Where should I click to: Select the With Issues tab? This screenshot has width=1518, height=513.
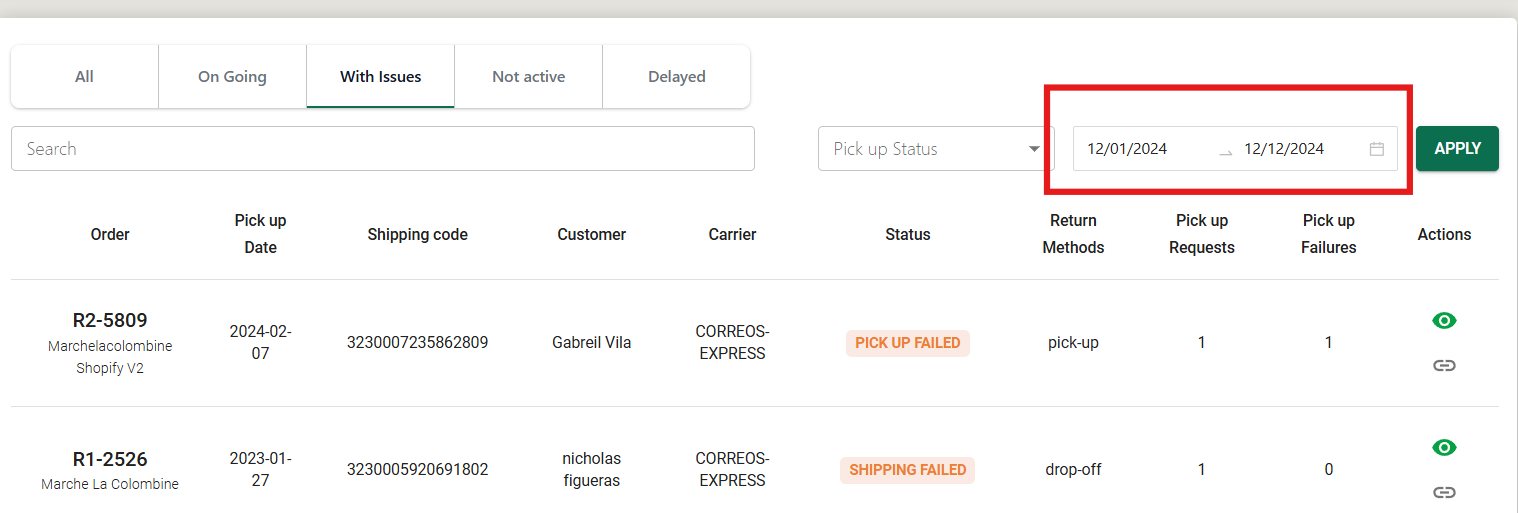[380, 77]
